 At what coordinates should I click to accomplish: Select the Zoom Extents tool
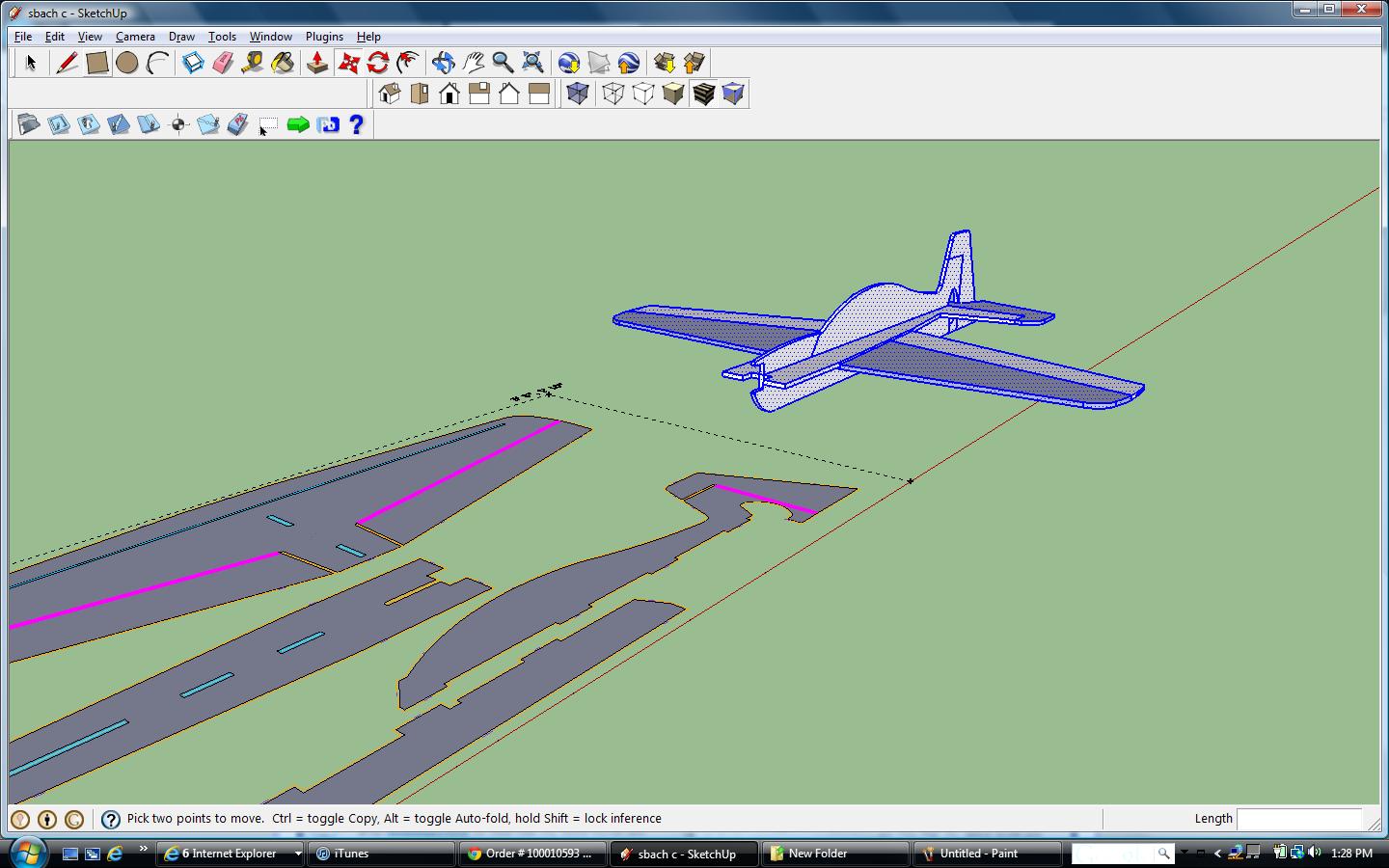[x=532, y=64]
